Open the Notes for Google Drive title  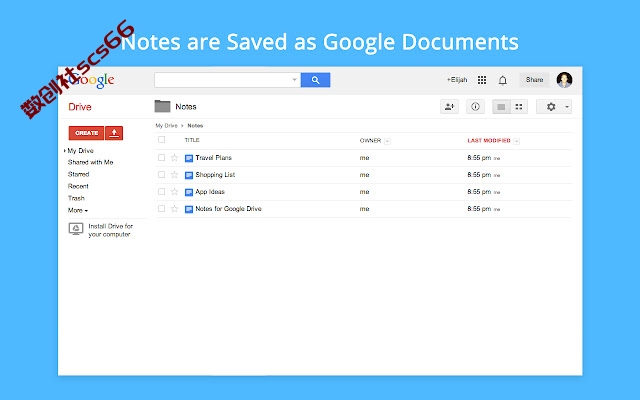click(229, 209)
